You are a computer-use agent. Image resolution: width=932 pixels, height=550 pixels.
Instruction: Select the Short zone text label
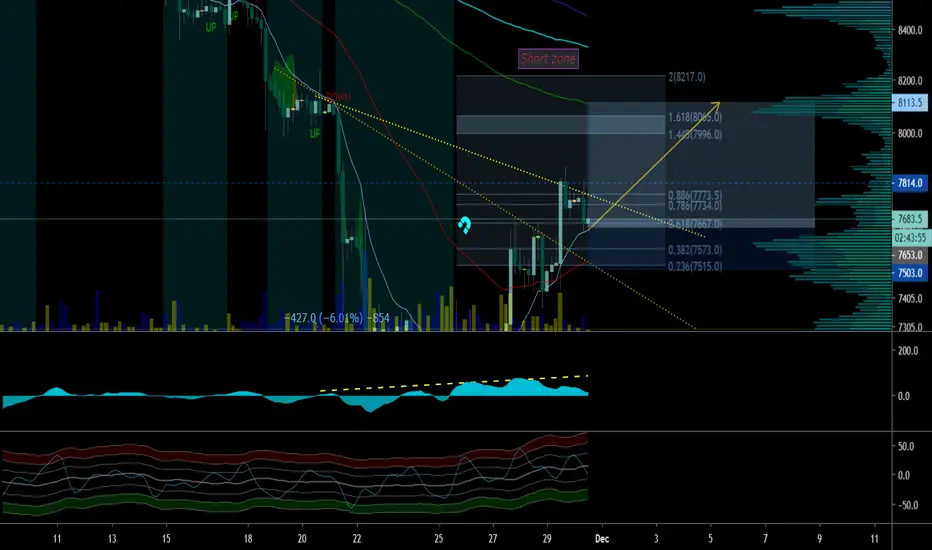pos(548,59)
